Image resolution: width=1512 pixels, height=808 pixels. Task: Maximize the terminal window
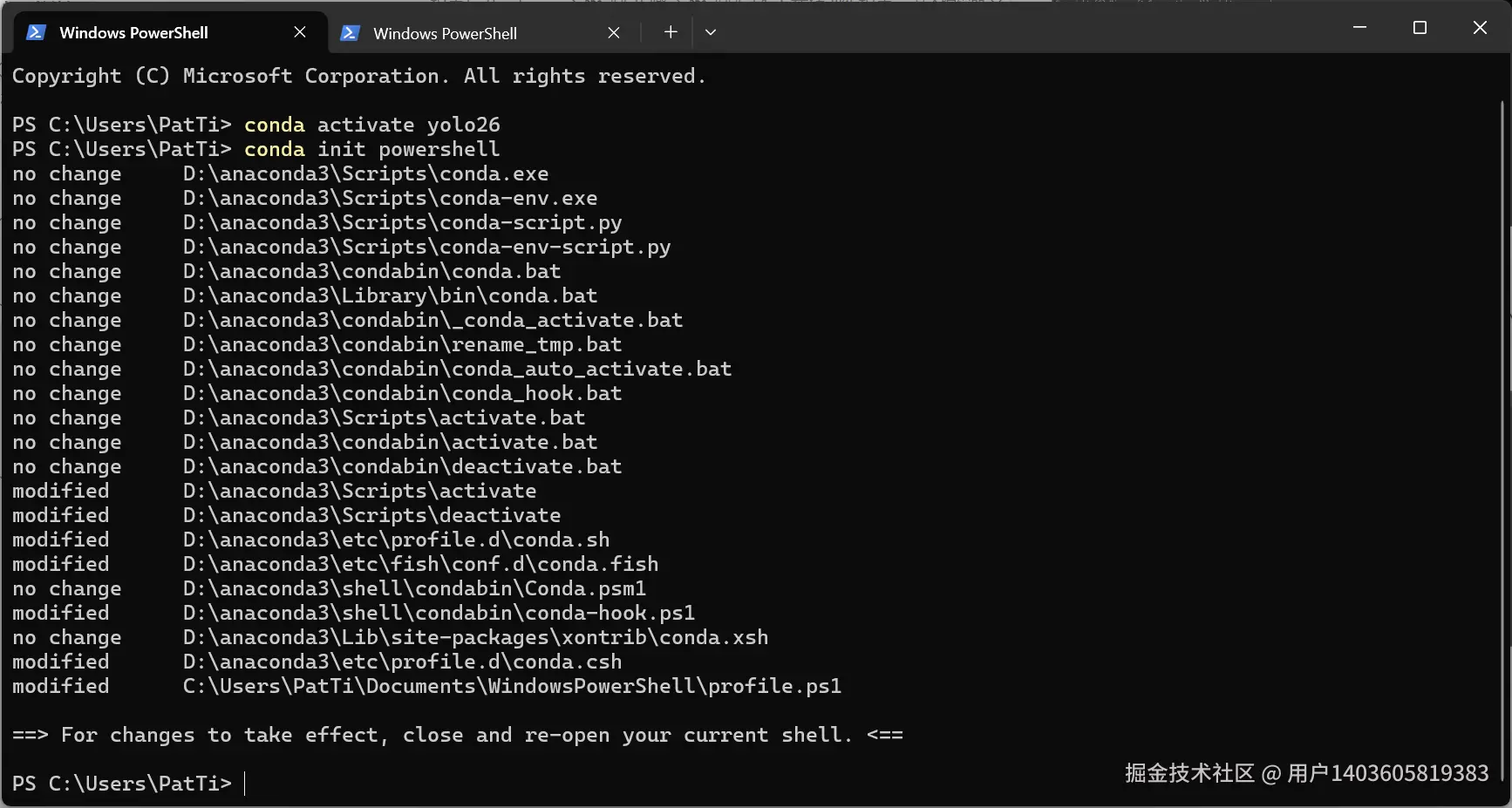point(1420,28)
